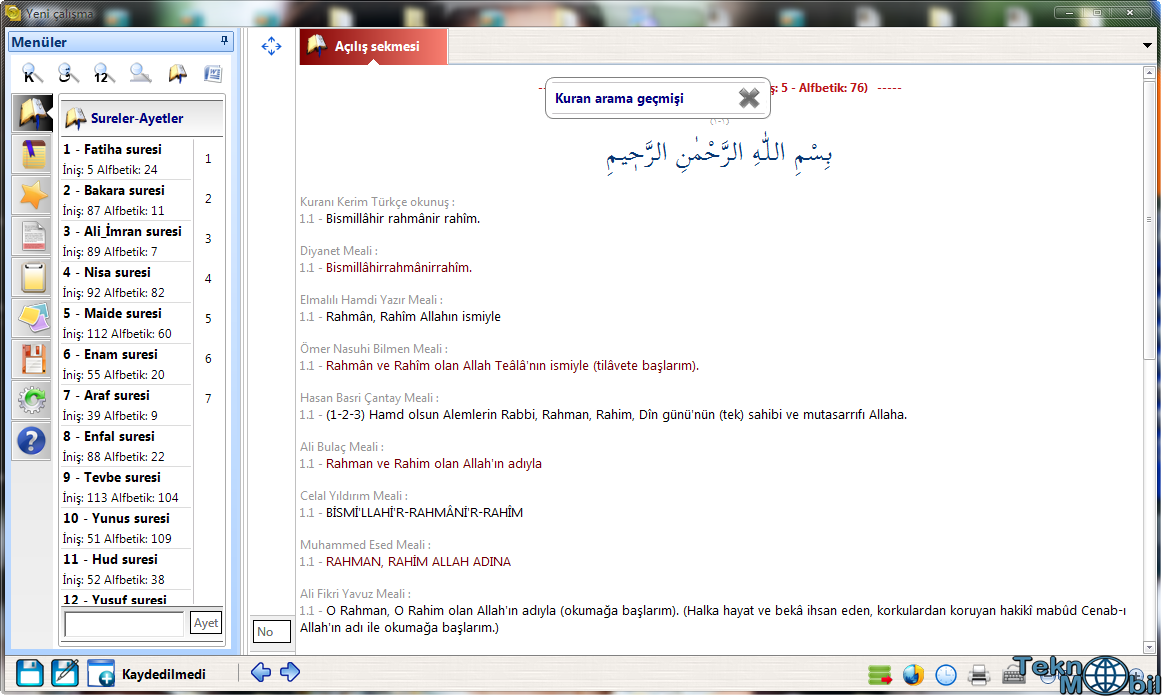
Task: Click the new window plus icon
Action: [101, 673]
